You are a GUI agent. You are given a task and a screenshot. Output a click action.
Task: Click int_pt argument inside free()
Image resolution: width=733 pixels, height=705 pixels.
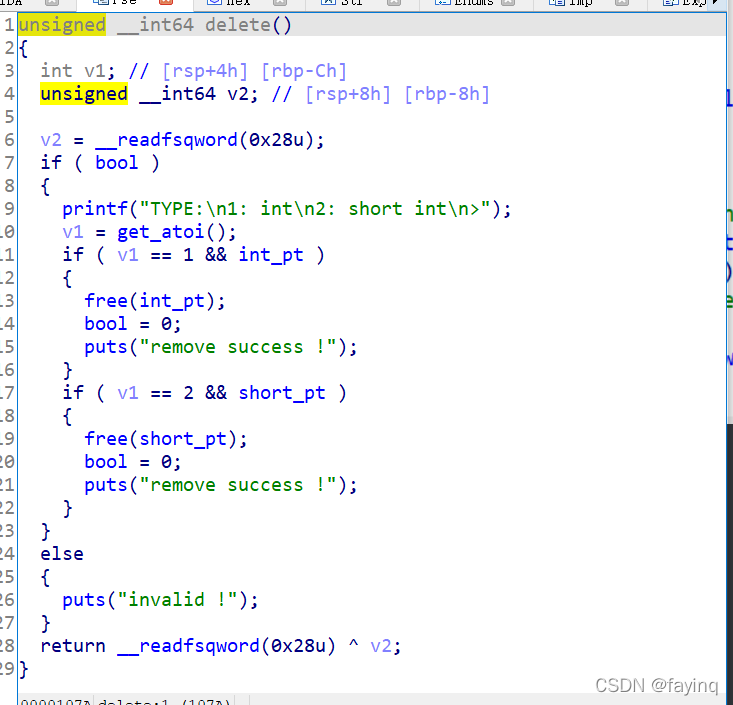[x=172, y=301]
